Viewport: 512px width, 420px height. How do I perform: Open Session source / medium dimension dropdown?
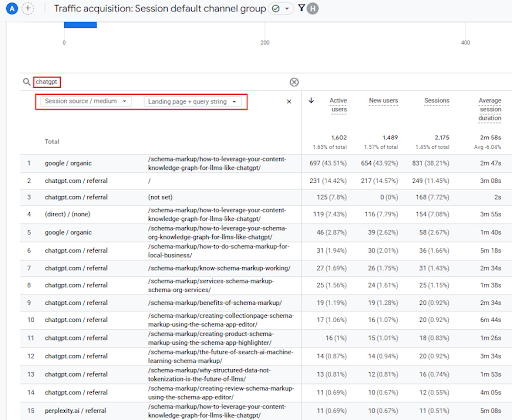click(86, 101)
